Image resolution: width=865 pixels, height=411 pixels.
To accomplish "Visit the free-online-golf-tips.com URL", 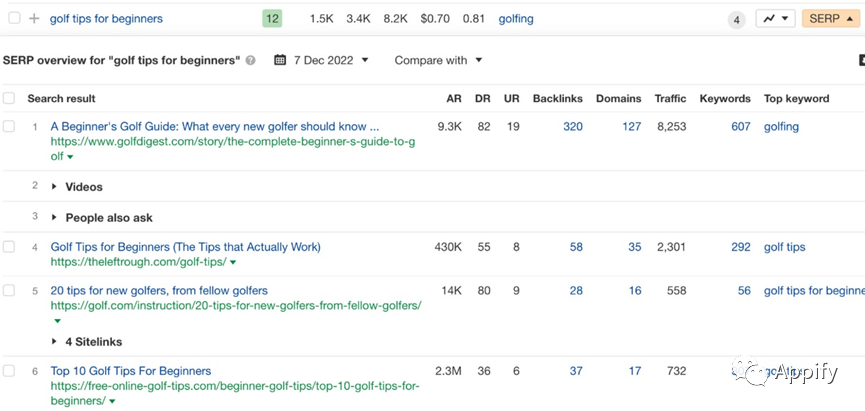I will 235,393.
